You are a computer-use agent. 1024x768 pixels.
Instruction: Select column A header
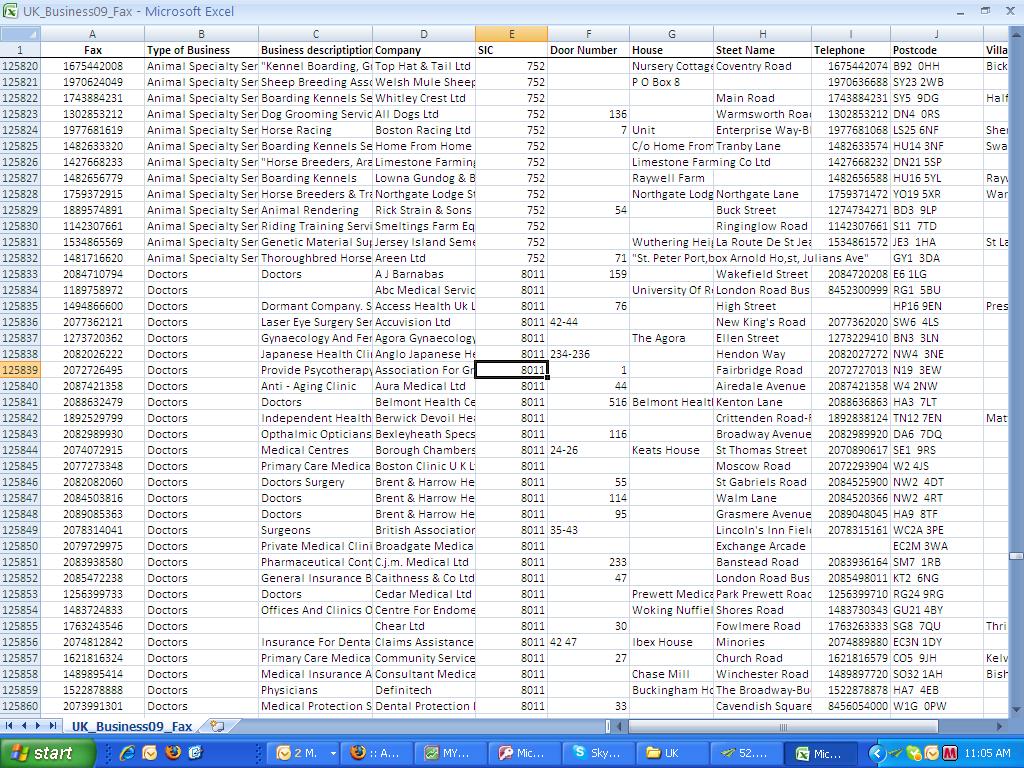92,33
